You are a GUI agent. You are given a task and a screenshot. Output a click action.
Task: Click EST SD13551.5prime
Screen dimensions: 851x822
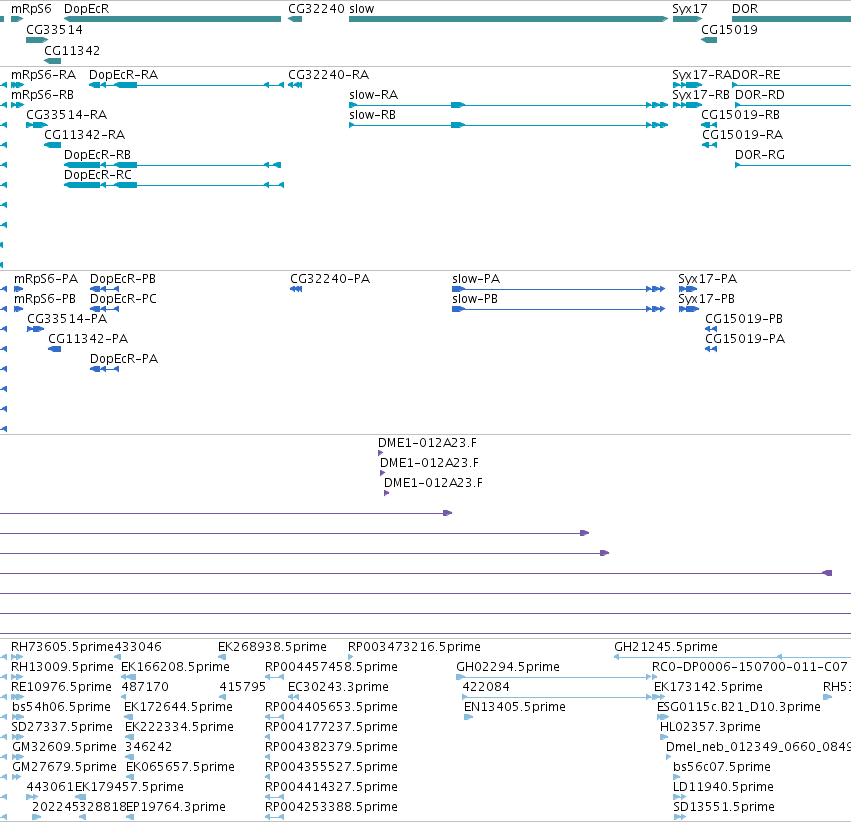(724, 807)
